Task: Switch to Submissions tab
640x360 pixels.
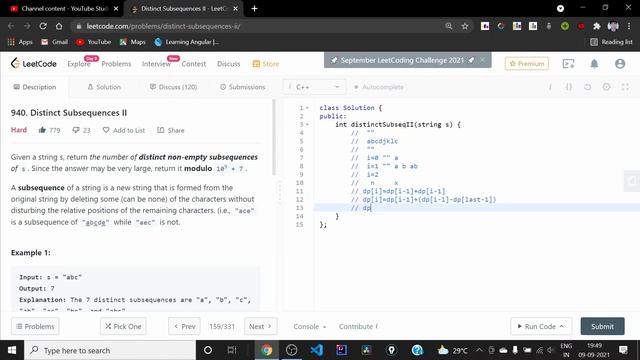Action: tap(243, 87)
